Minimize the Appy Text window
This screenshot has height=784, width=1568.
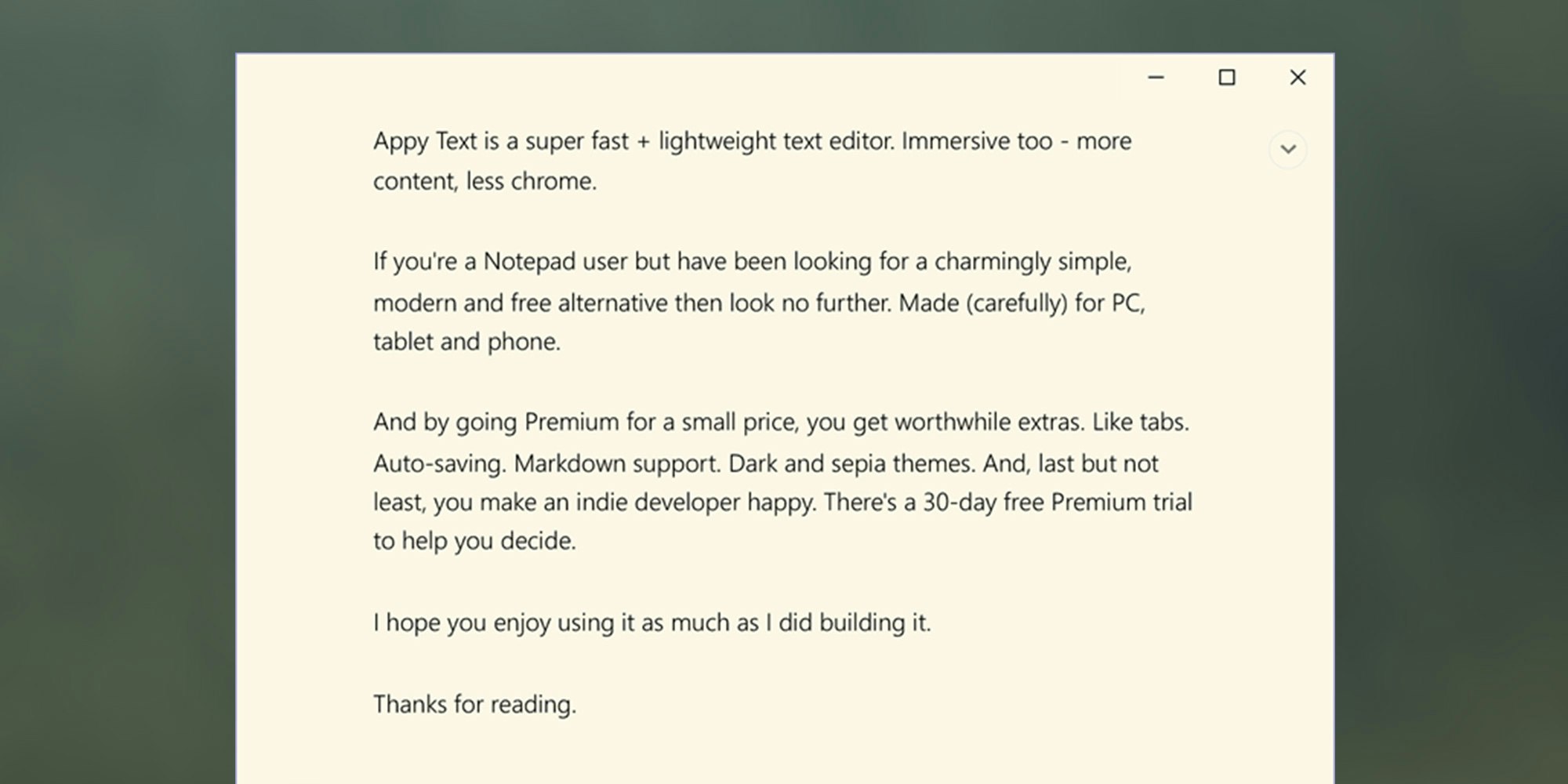1156,78
